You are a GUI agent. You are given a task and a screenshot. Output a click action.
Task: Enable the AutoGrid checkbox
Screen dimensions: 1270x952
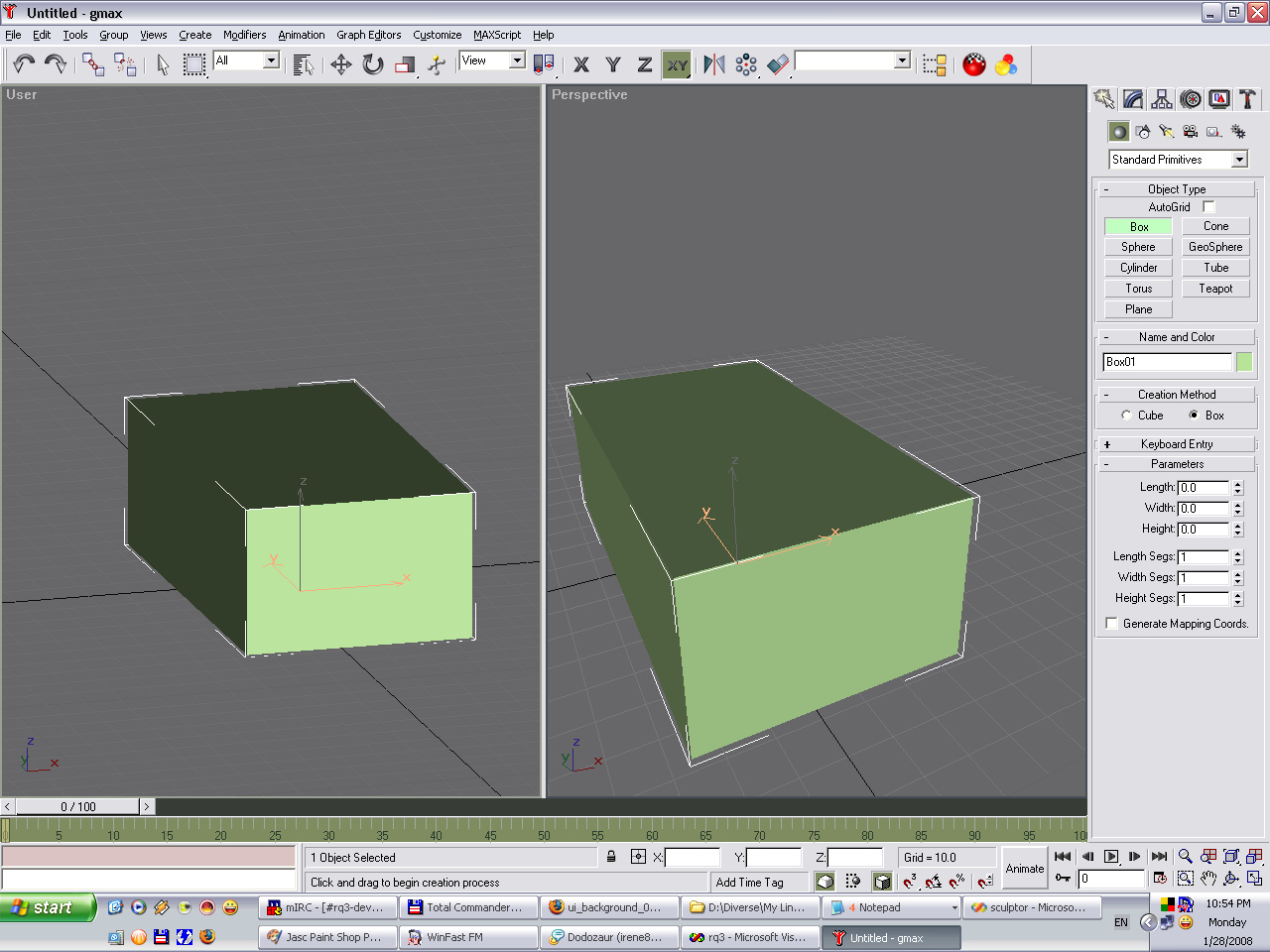click(1208, 207)
